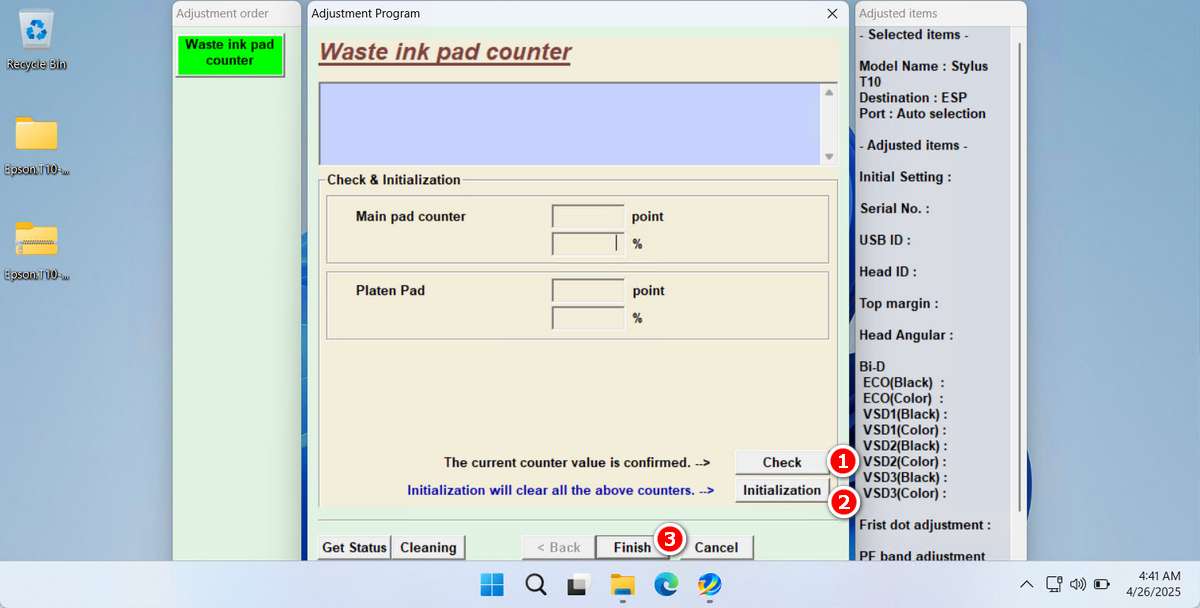This screenshot has width=1200, height=608.
Task: Open the volume tray icon
Action: [1078, 584]
